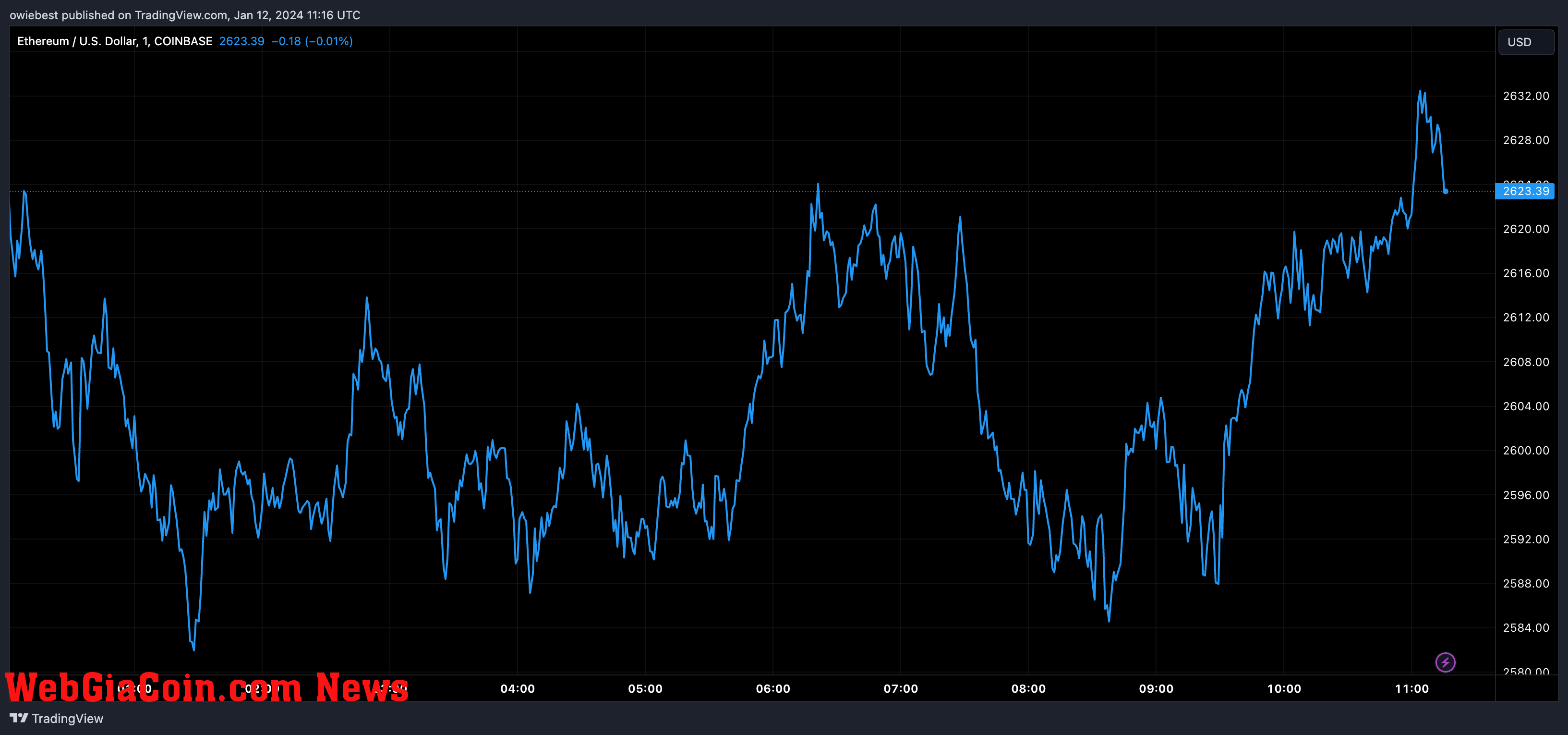Screen dimensions: 1568x735
Task: Click the 07:00 time axis label
Action: click(901, 689)
